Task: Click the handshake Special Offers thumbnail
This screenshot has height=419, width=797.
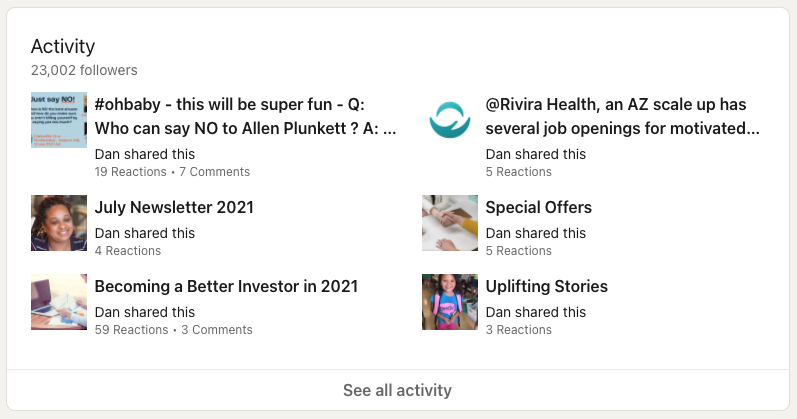Action: pos(450,223)
